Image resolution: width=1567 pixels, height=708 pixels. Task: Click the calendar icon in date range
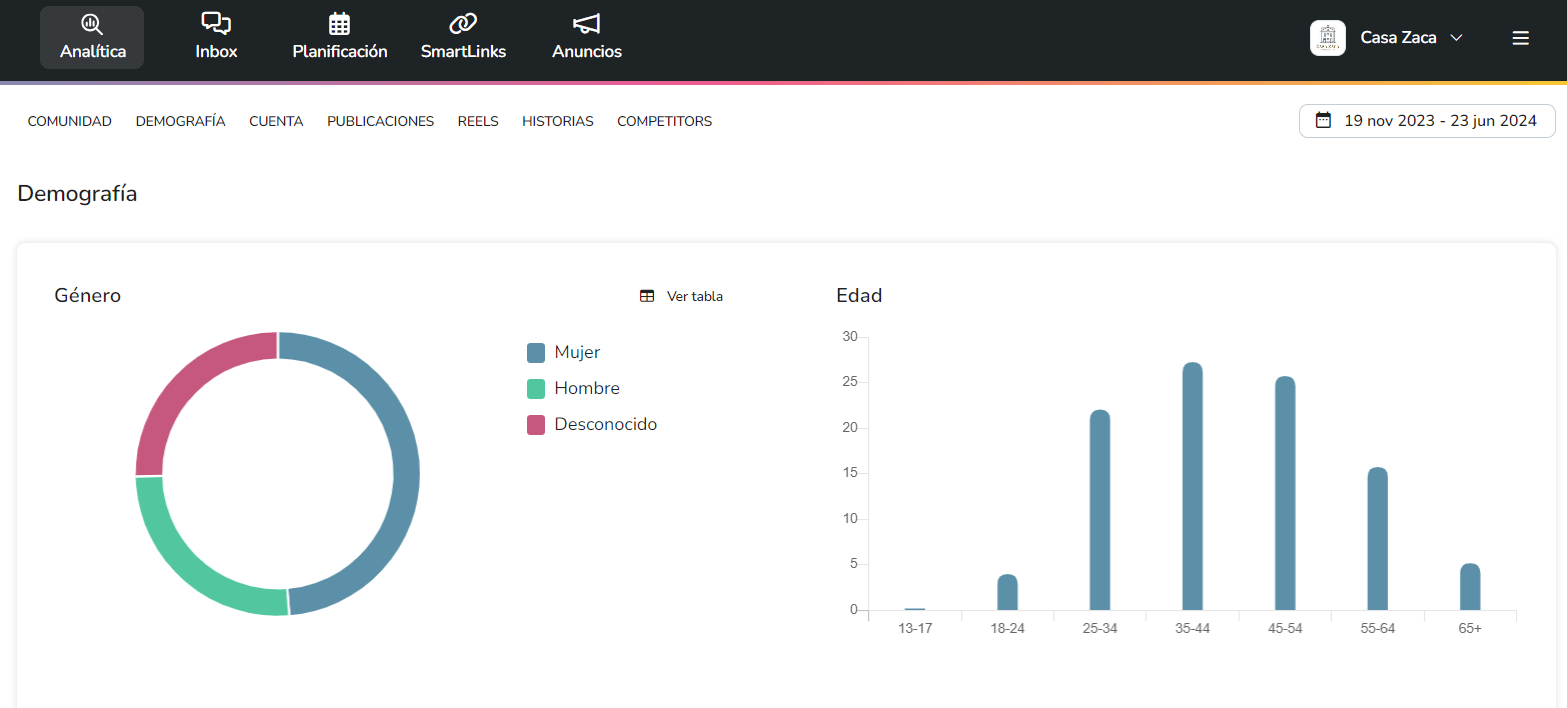coord(1323,121)
